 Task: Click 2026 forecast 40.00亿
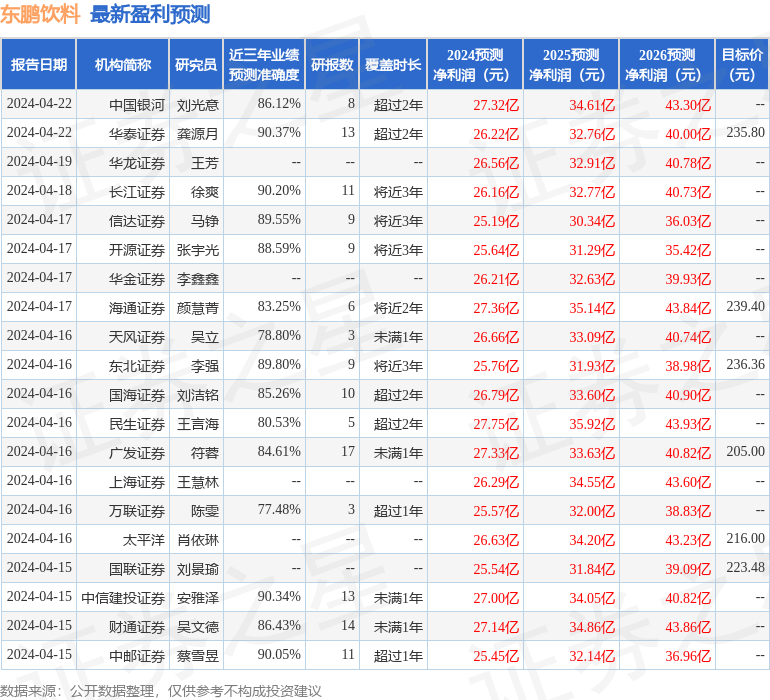(688, 134)
